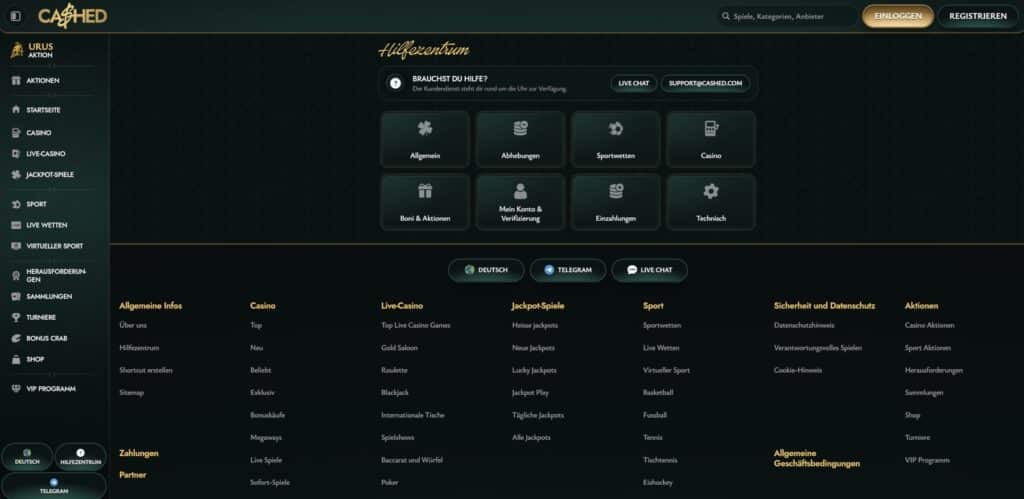Image resolution: width=1024 pixels, height=499 pixels.
Task: Open the Sitemap footer link
Action: point(131,393)
